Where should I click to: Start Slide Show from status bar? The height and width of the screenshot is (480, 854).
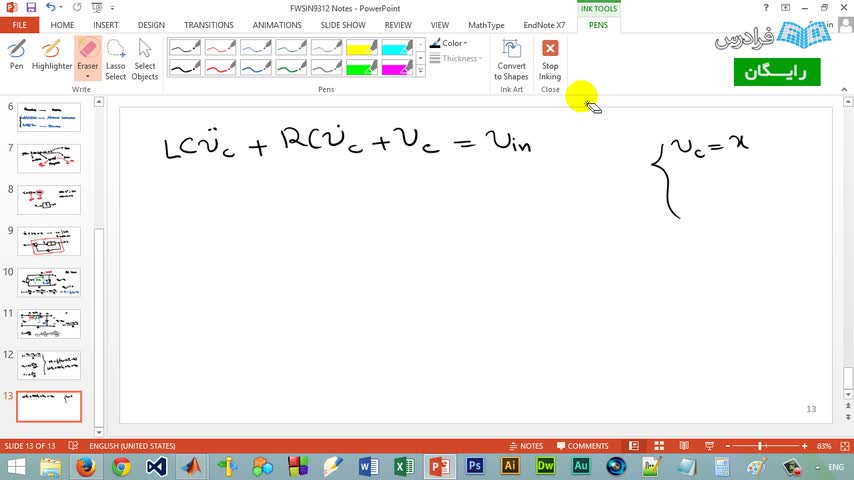click(x=709, y=446)
